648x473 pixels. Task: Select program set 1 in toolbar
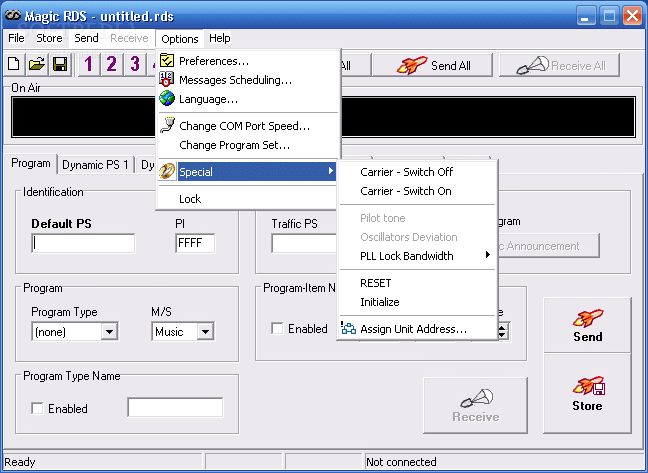pos(88,64)
